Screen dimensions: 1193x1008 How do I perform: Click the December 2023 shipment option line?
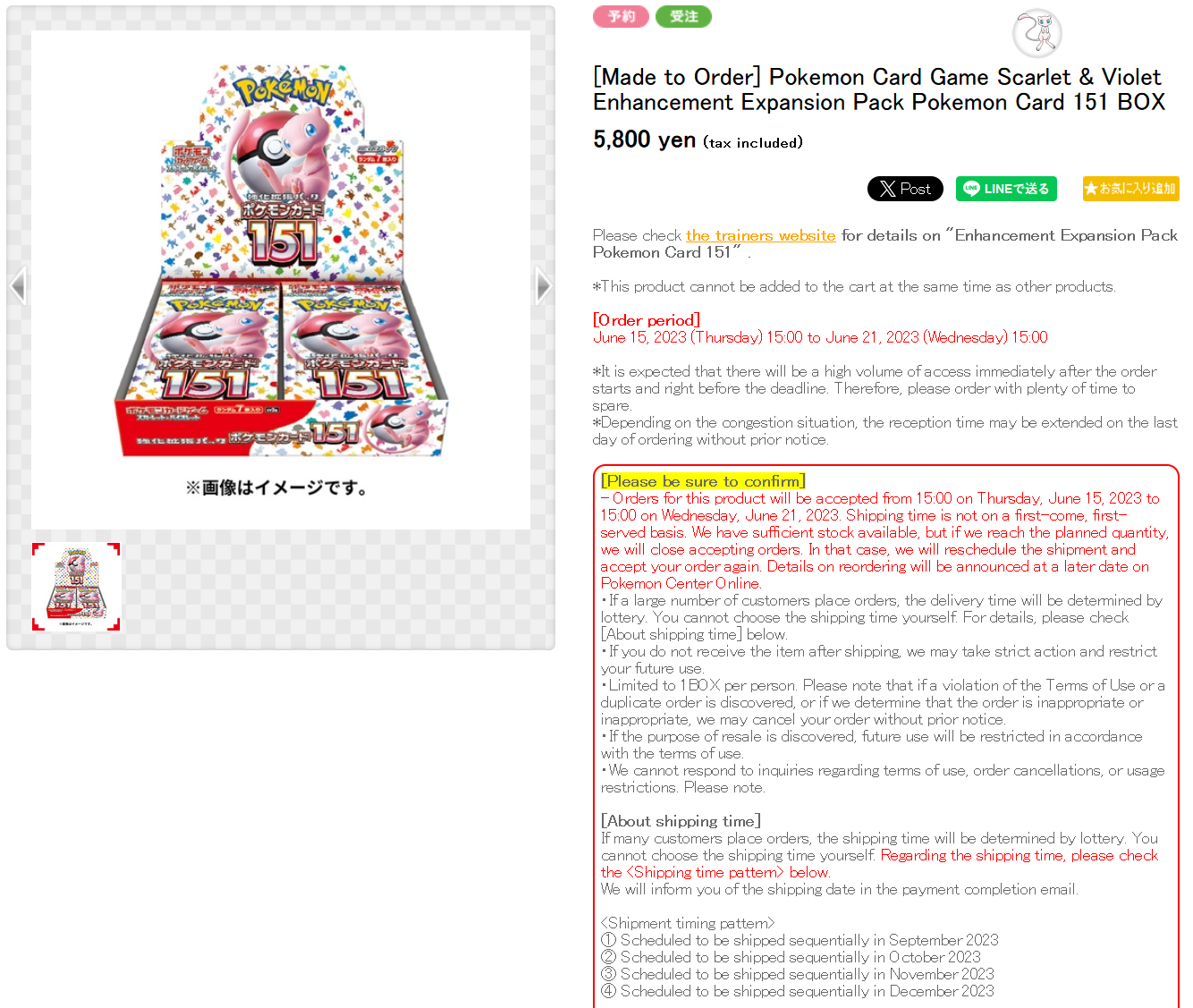(798, 991)
